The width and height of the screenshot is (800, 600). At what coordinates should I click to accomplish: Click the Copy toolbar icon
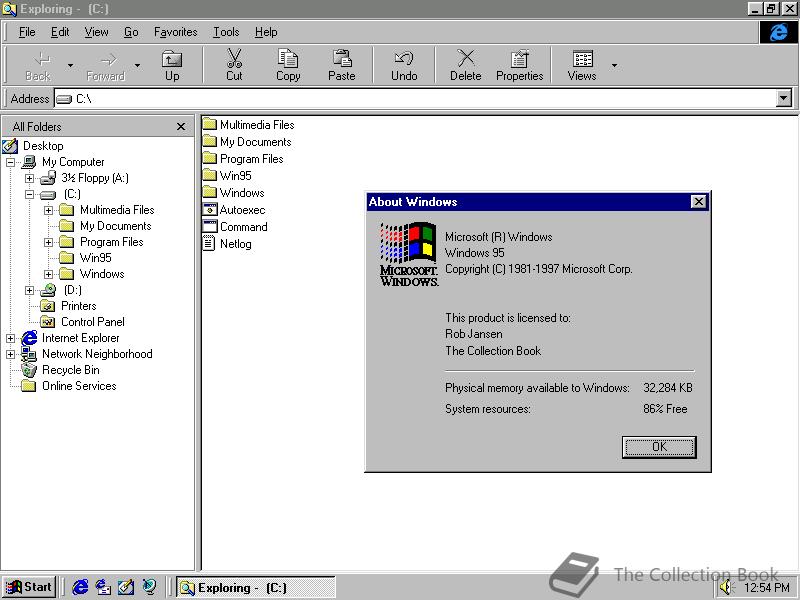coord(288,58)
